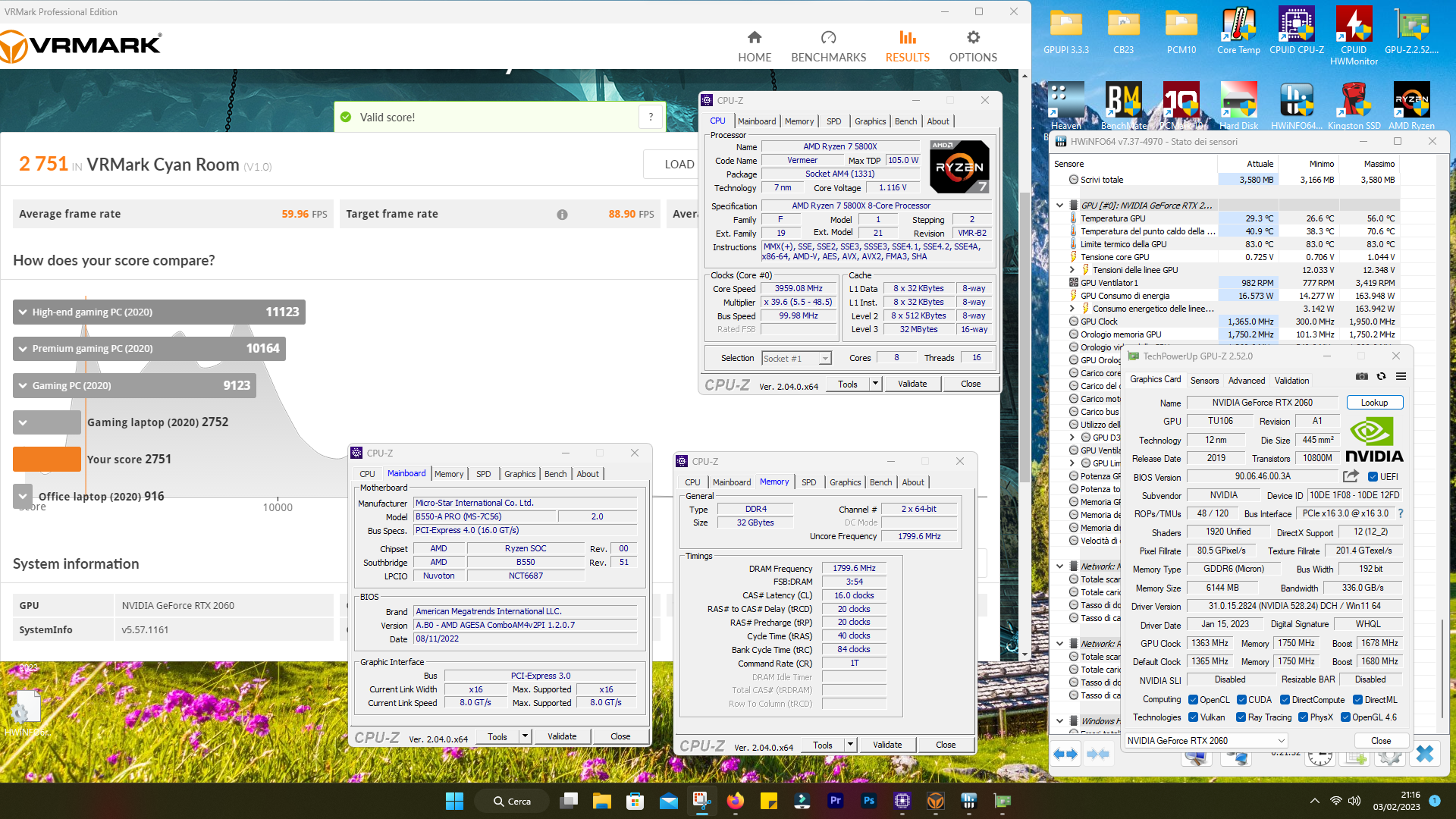Click Wi-Fi icon in system tray
The width and height of the screenshot is (1456, 819).
pyautogui.click(x=1336, y=801)
